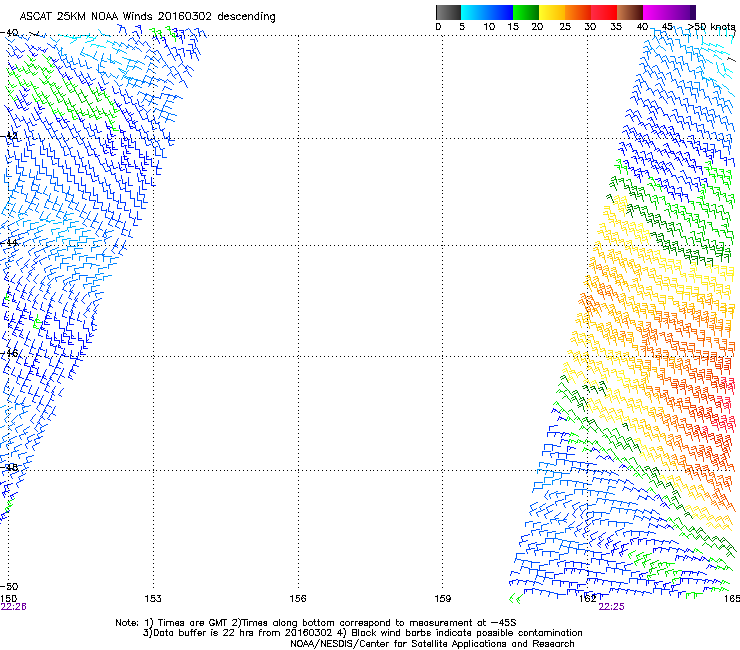The height and width of the screenshot is (650, 740).
Task: Click the '>50 knots' legend label
Action: click(x=711, y=27)
